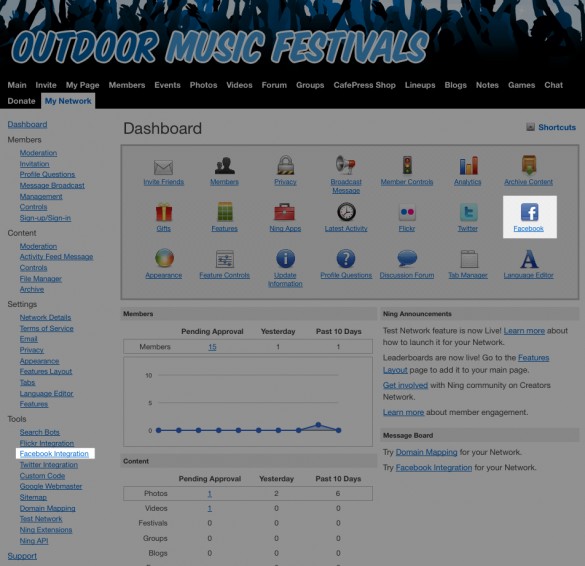The width and height of the screenshot is (585, 566).
Task: Click the Member Controls traffic light icon
Action: pos(407,165)
